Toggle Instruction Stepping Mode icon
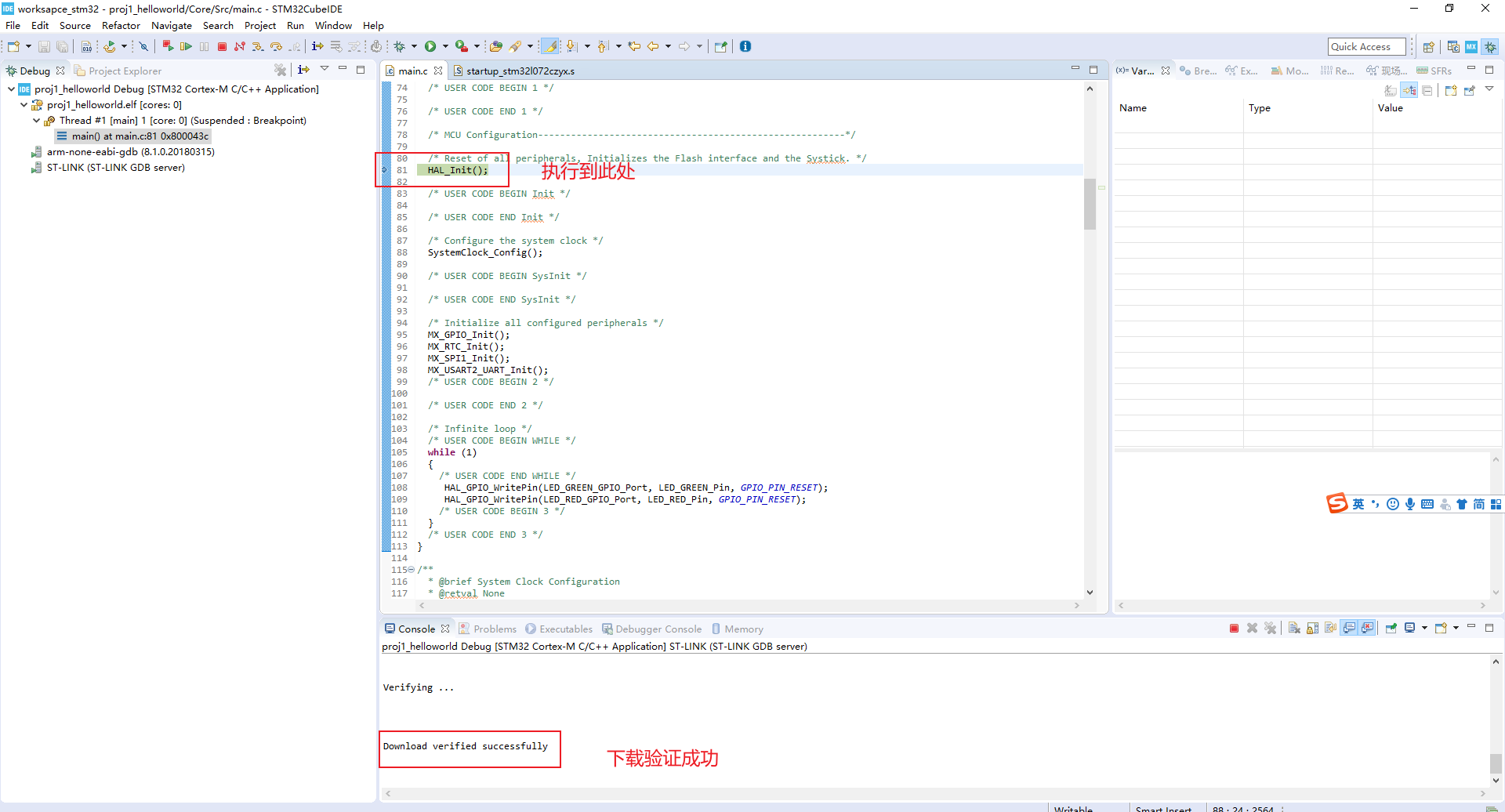Screen dimensions: 1505x812 (317, 46)
